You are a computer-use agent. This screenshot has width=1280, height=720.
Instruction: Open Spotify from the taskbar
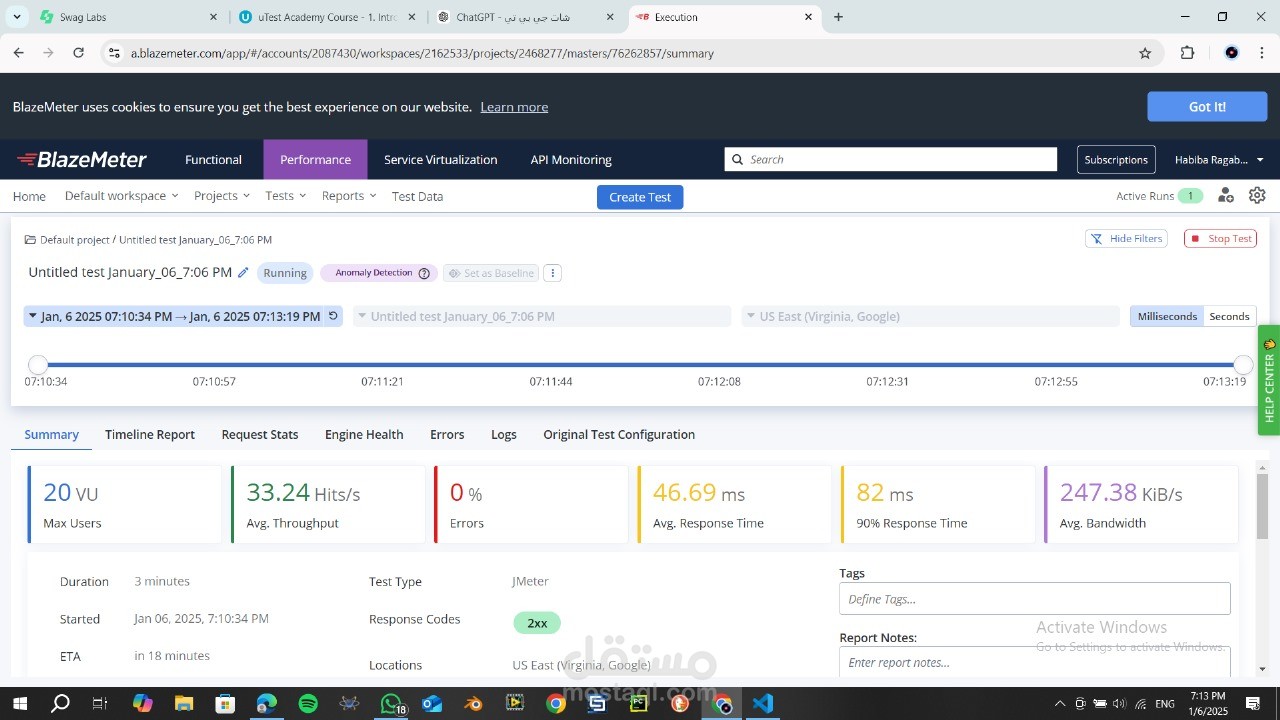(x=308, y=703)
